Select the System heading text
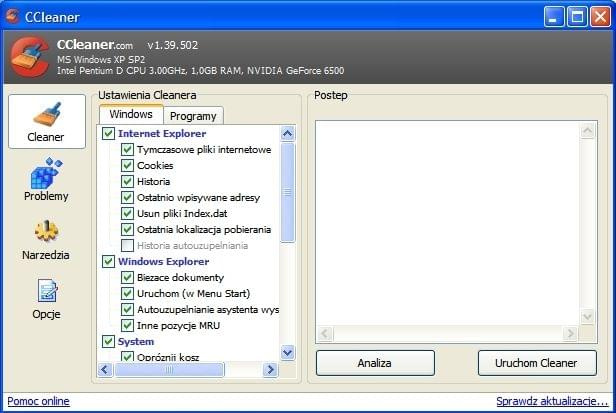 pos(136,342)
